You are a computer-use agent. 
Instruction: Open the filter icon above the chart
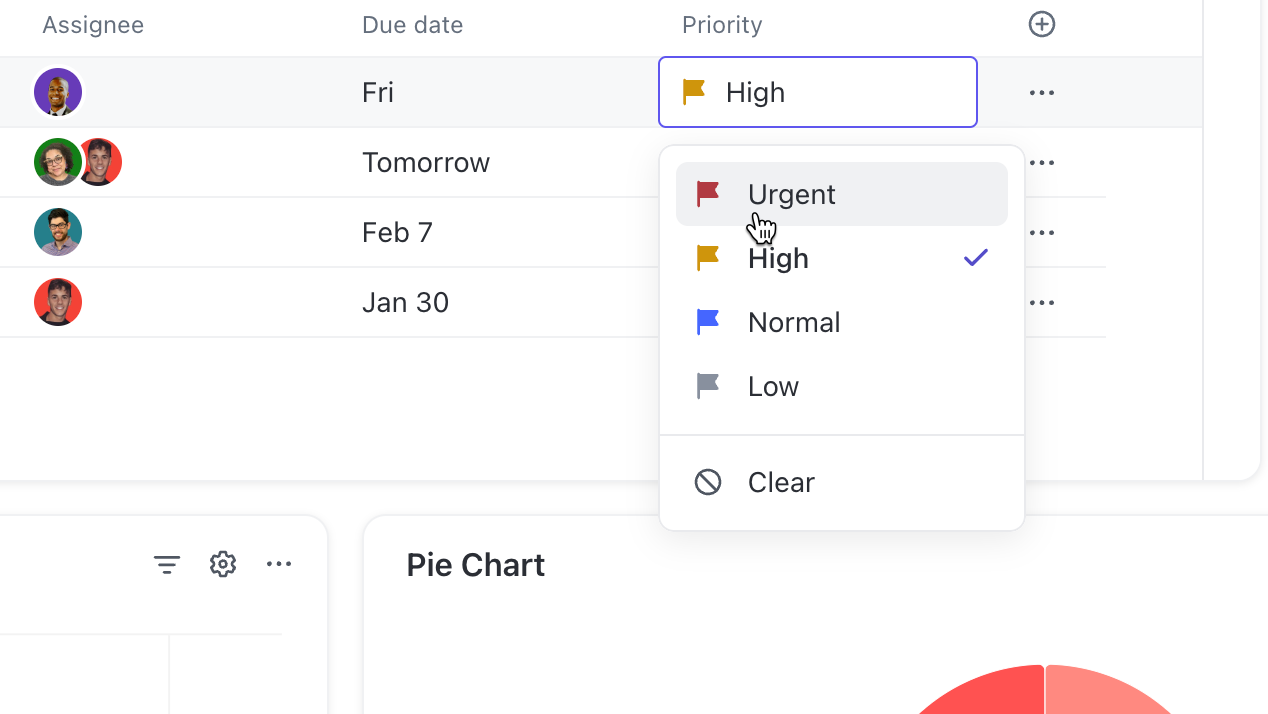click(x=166, y=563)
